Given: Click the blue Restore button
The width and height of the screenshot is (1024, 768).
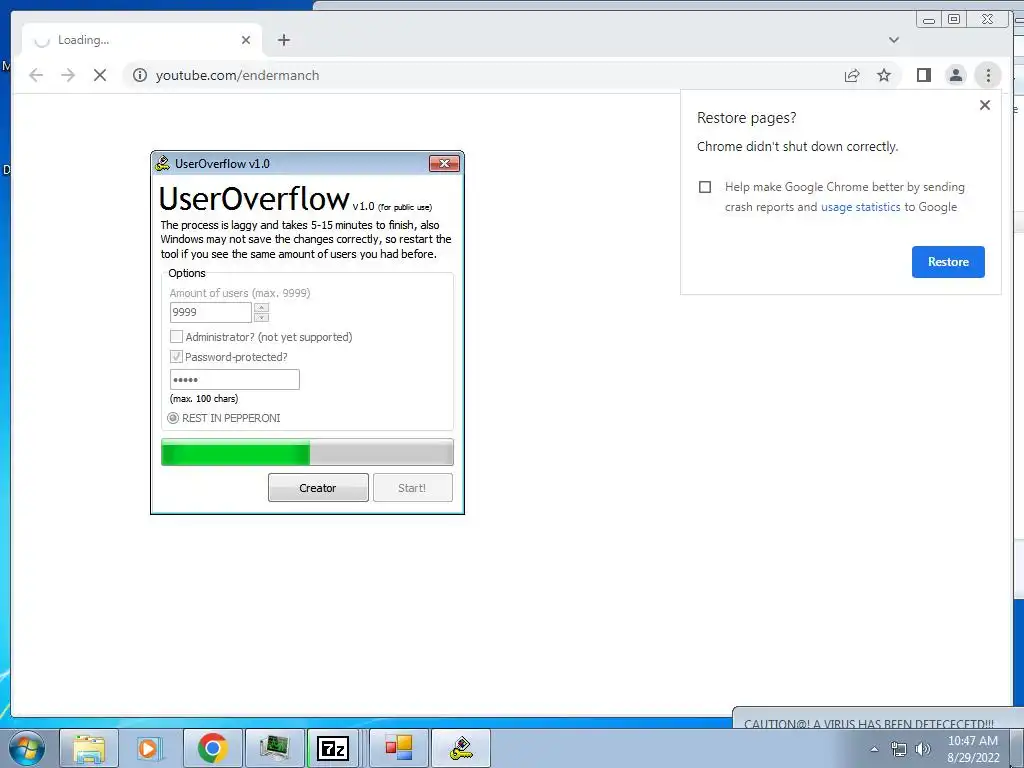Looking at the screenshot, I should (x=948, y=262).
